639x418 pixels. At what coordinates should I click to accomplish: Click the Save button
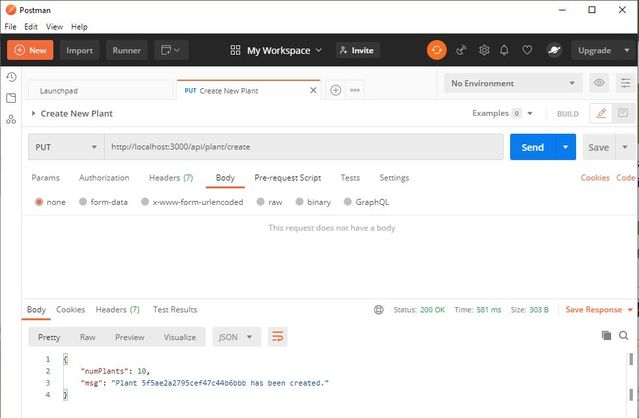(x=599, y=147)
